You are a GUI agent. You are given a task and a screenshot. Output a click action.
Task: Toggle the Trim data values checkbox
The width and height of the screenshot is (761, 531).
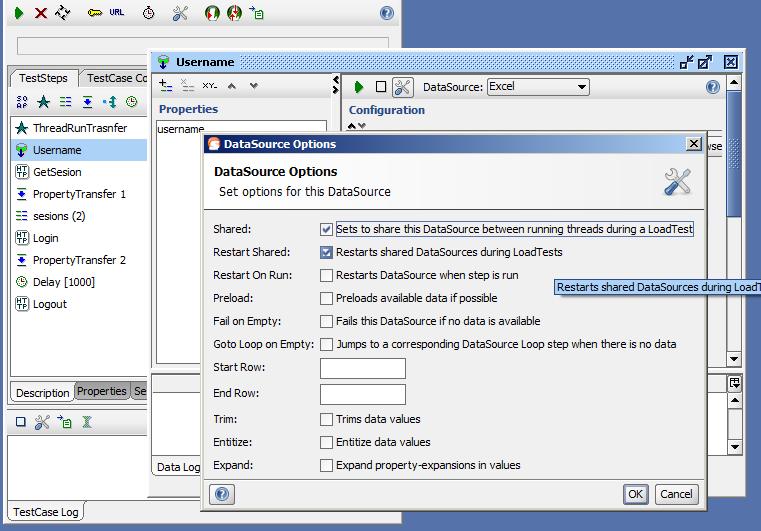327,420
